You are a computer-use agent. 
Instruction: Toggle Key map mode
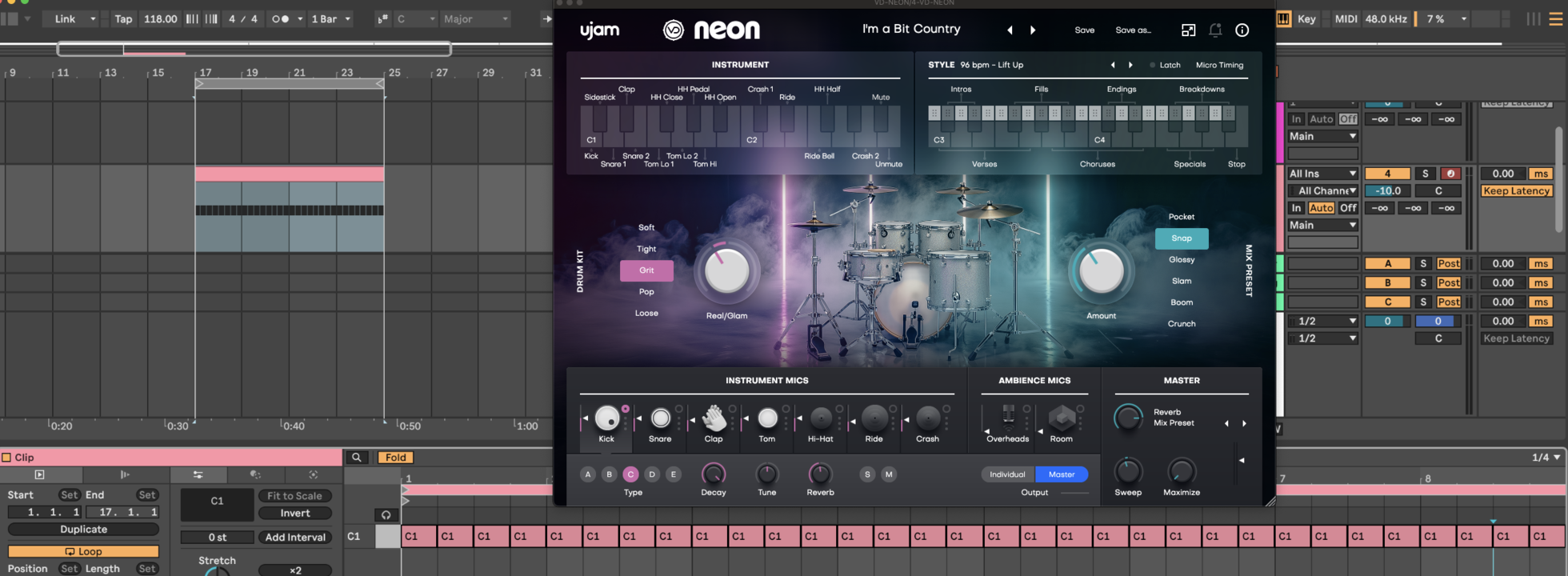click(1306, 18)
